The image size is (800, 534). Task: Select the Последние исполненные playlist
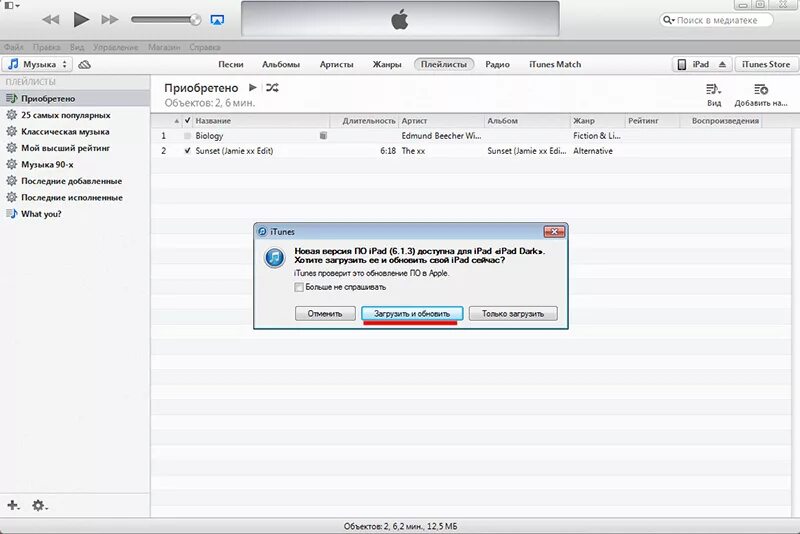75,197
